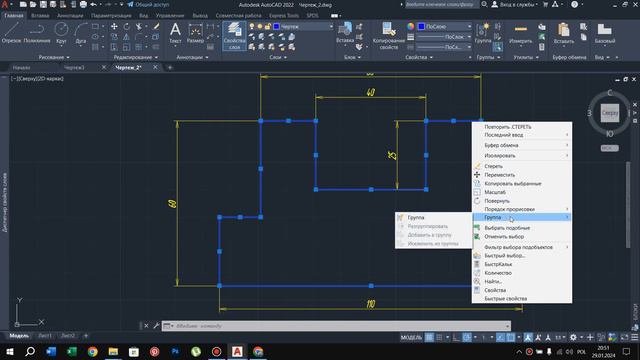Click the object color wheel icon
Viewport: 640px width, 360px height.
pos(411,27)
